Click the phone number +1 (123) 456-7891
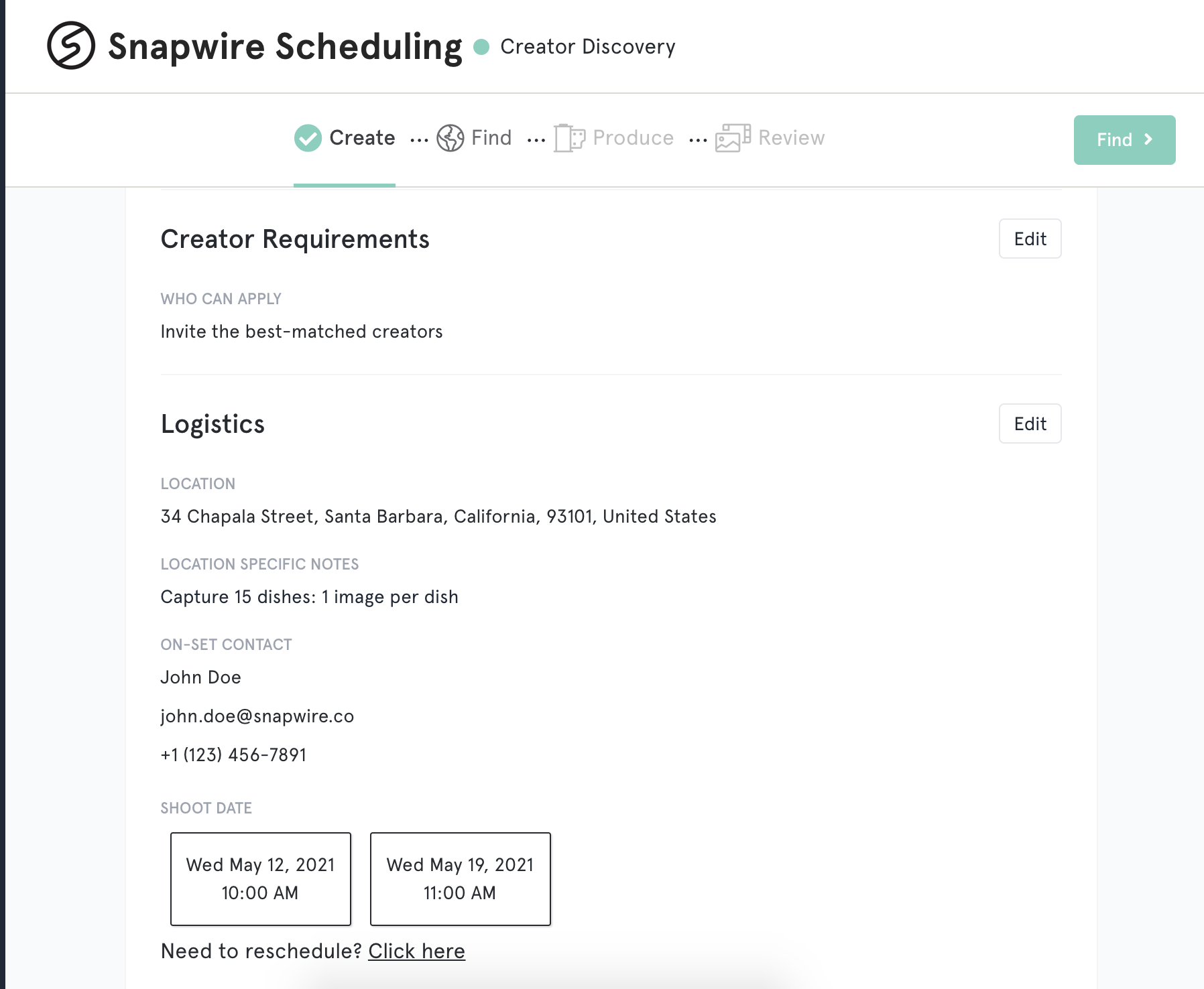Viewport: 1204px width, 989px height. (x=233, y=755)
